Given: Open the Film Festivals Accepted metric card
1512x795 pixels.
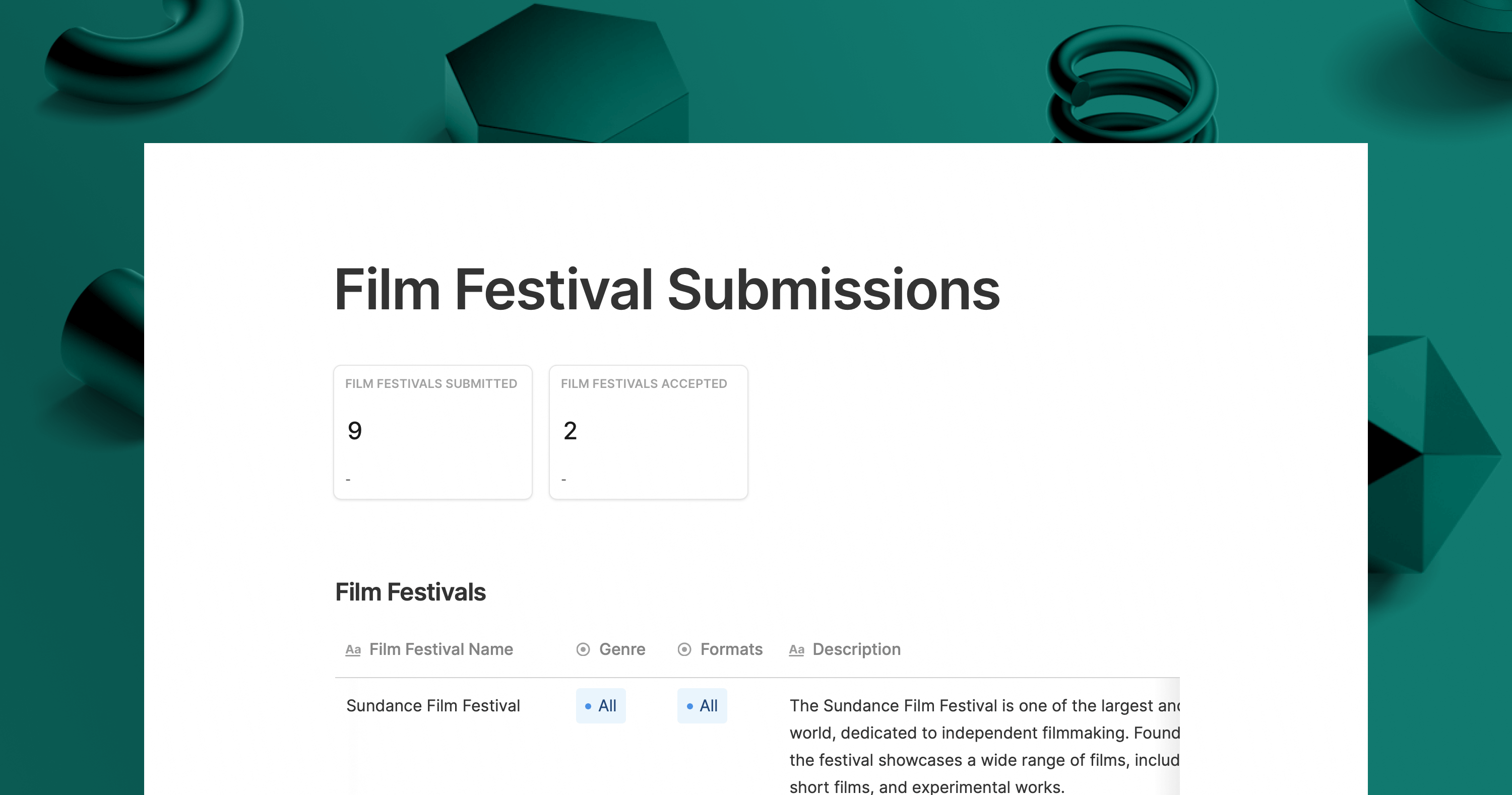Looking at the screenshot, I should click(649, 432).
